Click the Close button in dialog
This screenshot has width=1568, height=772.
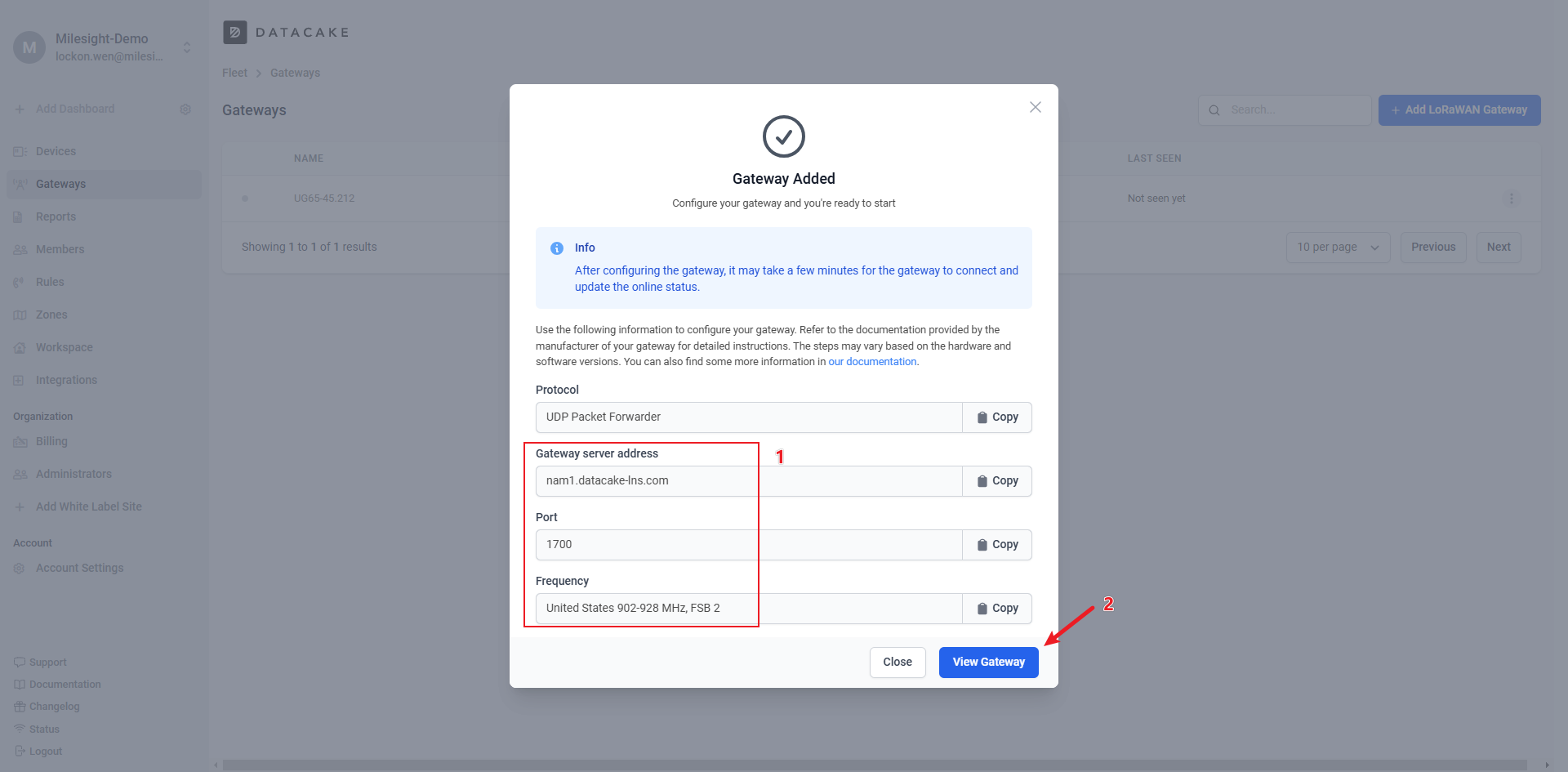point(898,662)
